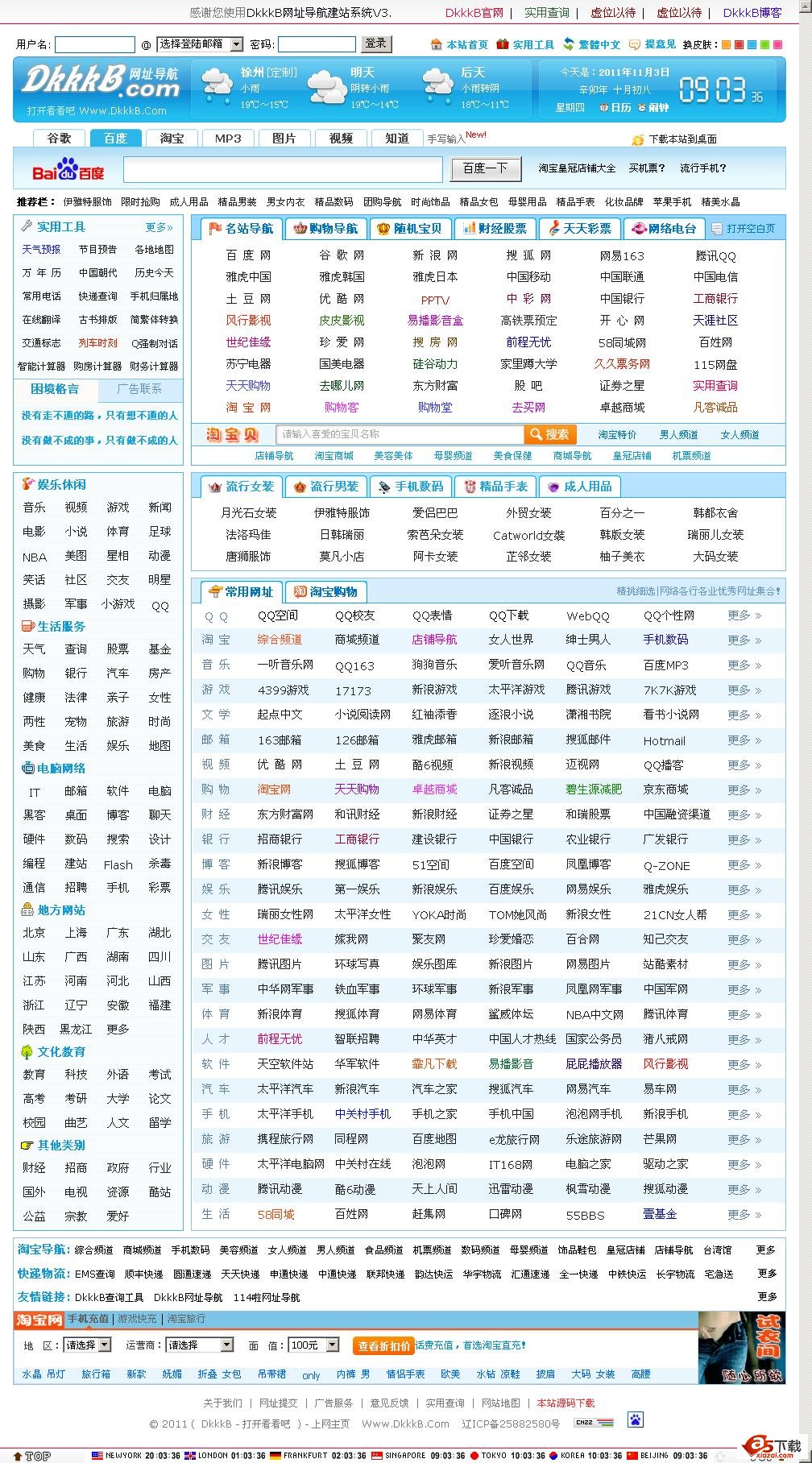The image size is (812, 1463).
Task: Click the CNZZ statistics icon in the footer
Action: 594,1423
